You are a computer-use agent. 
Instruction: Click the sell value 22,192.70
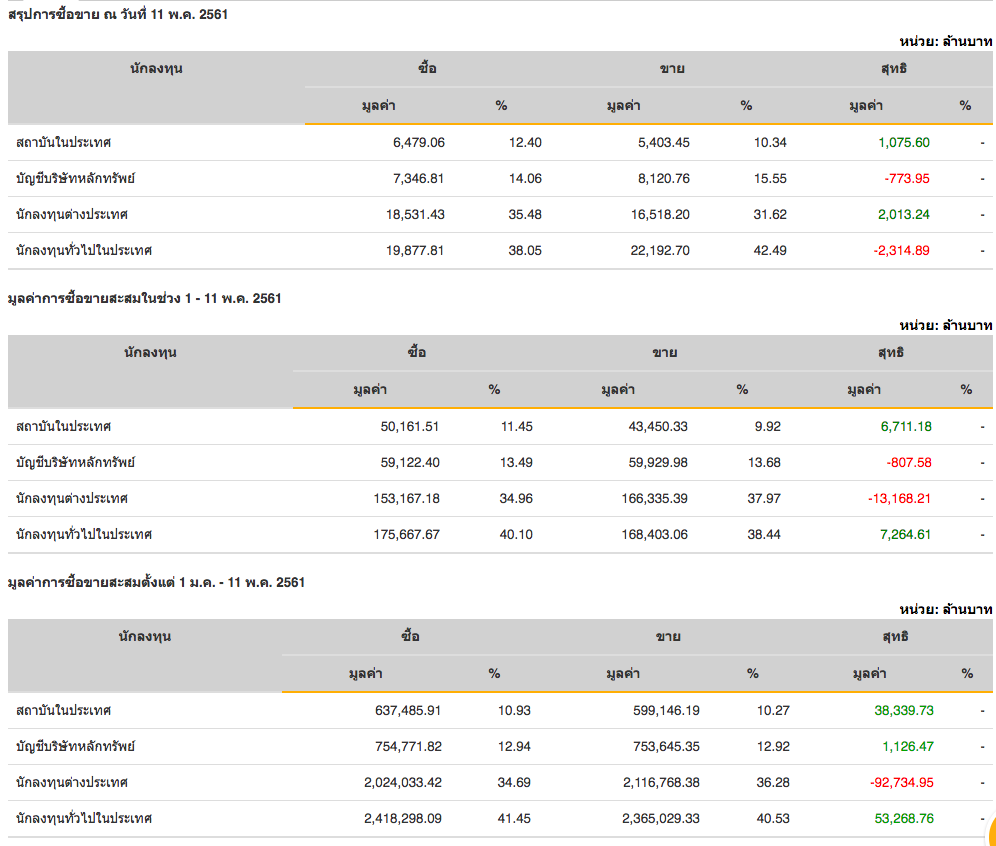655,250
